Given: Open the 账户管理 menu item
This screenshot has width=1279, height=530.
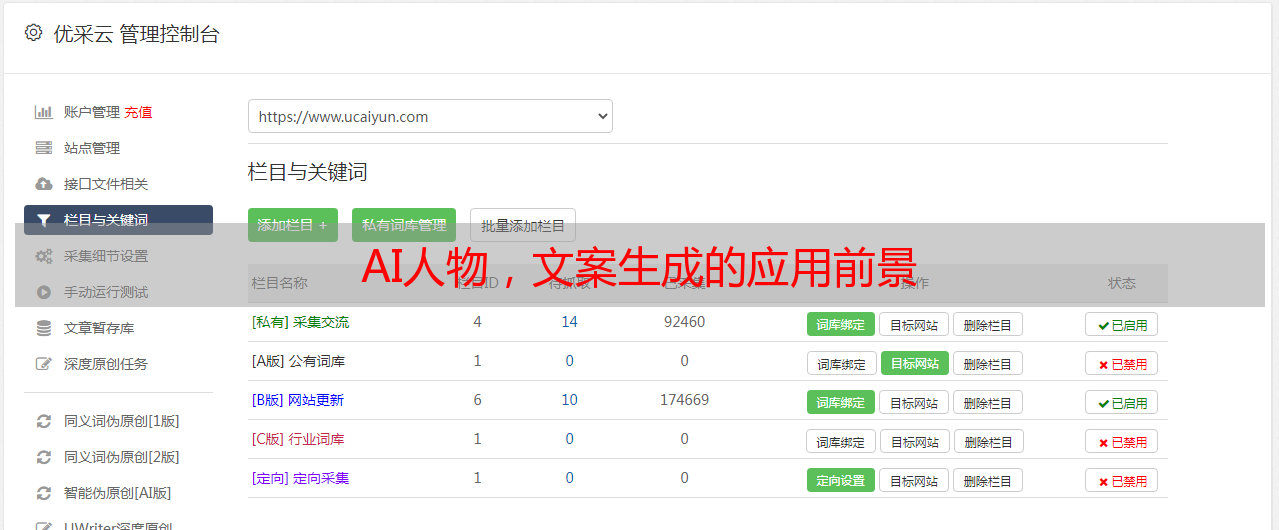Looking at the screenshot, I should (91, 112).
